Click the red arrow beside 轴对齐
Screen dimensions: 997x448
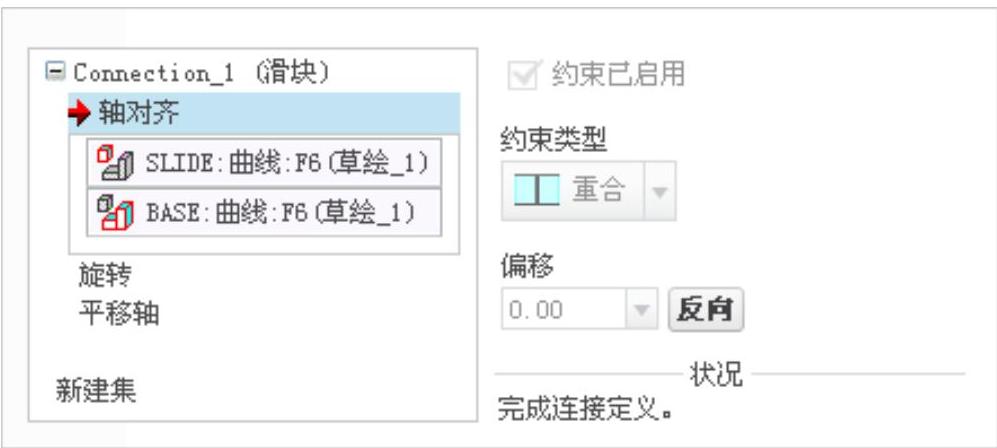[79, 114]
